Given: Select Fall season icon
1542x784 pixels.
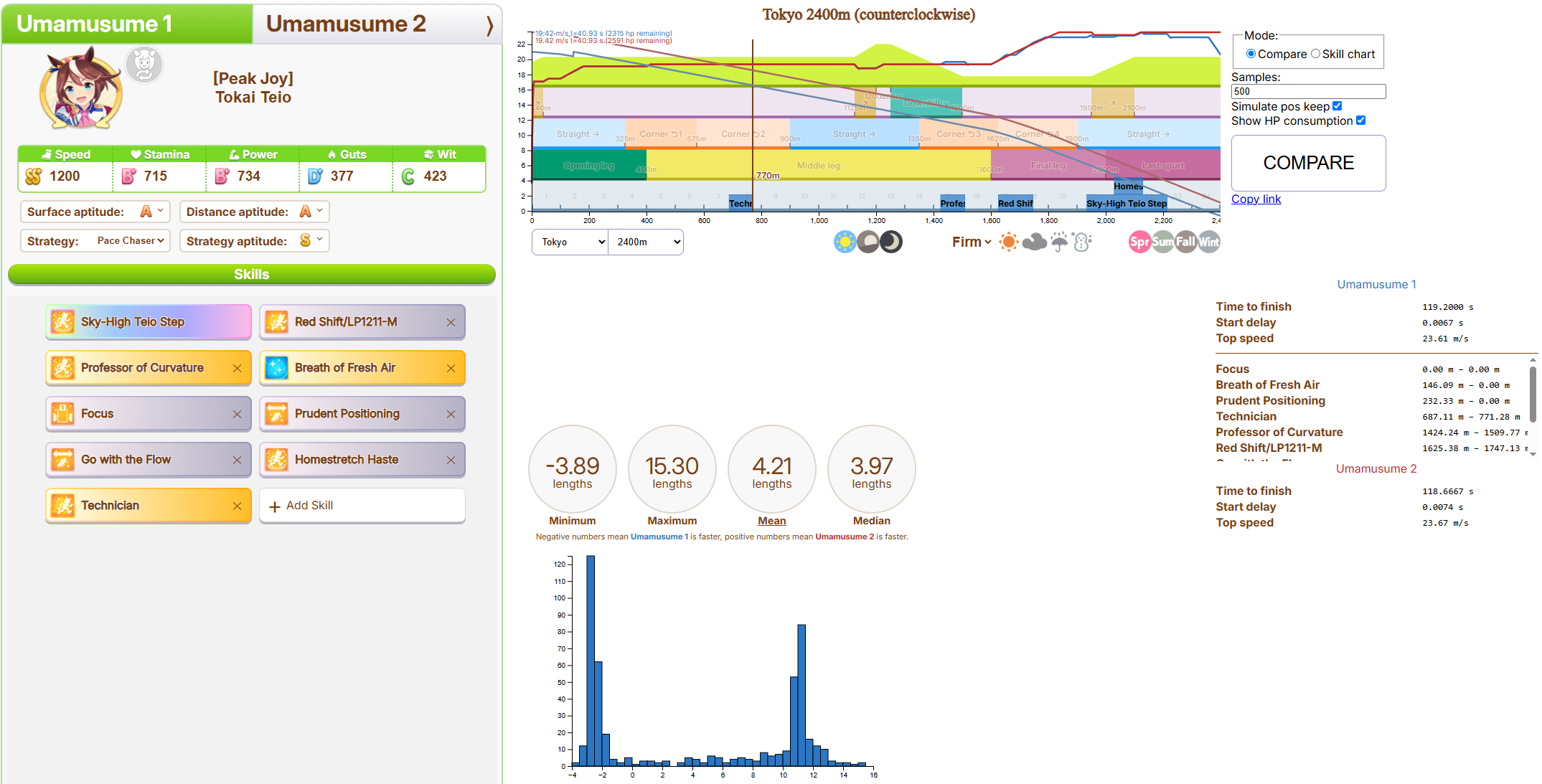Looking at the screenshot, I should (1185, 242).
